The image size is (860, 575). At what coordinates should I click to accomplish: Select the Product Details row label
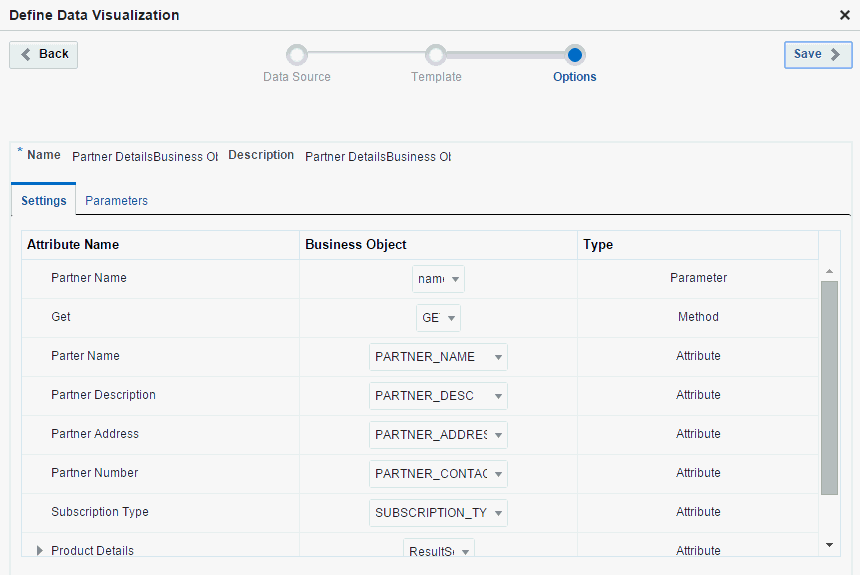tap(92, 551)
